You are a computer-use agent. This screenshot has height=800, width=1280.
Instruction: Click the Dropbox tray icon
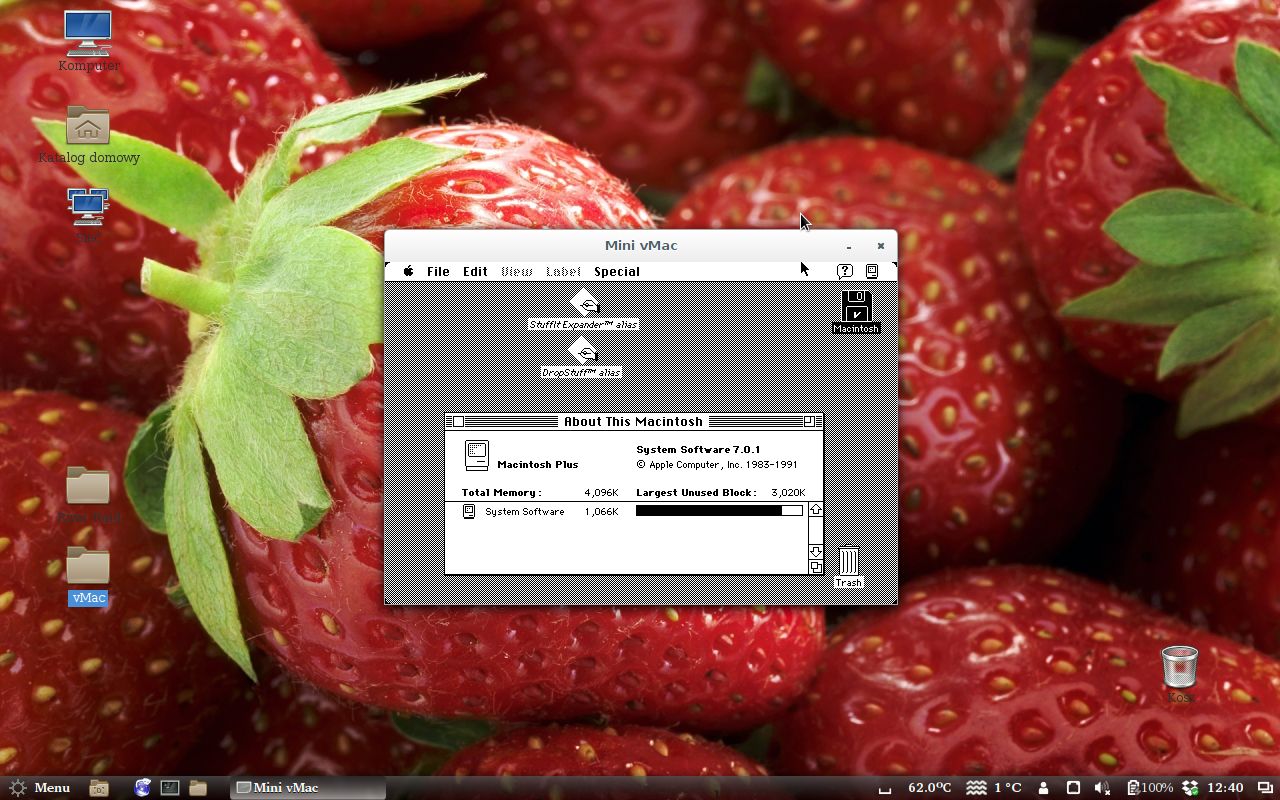click(1190, 788)
